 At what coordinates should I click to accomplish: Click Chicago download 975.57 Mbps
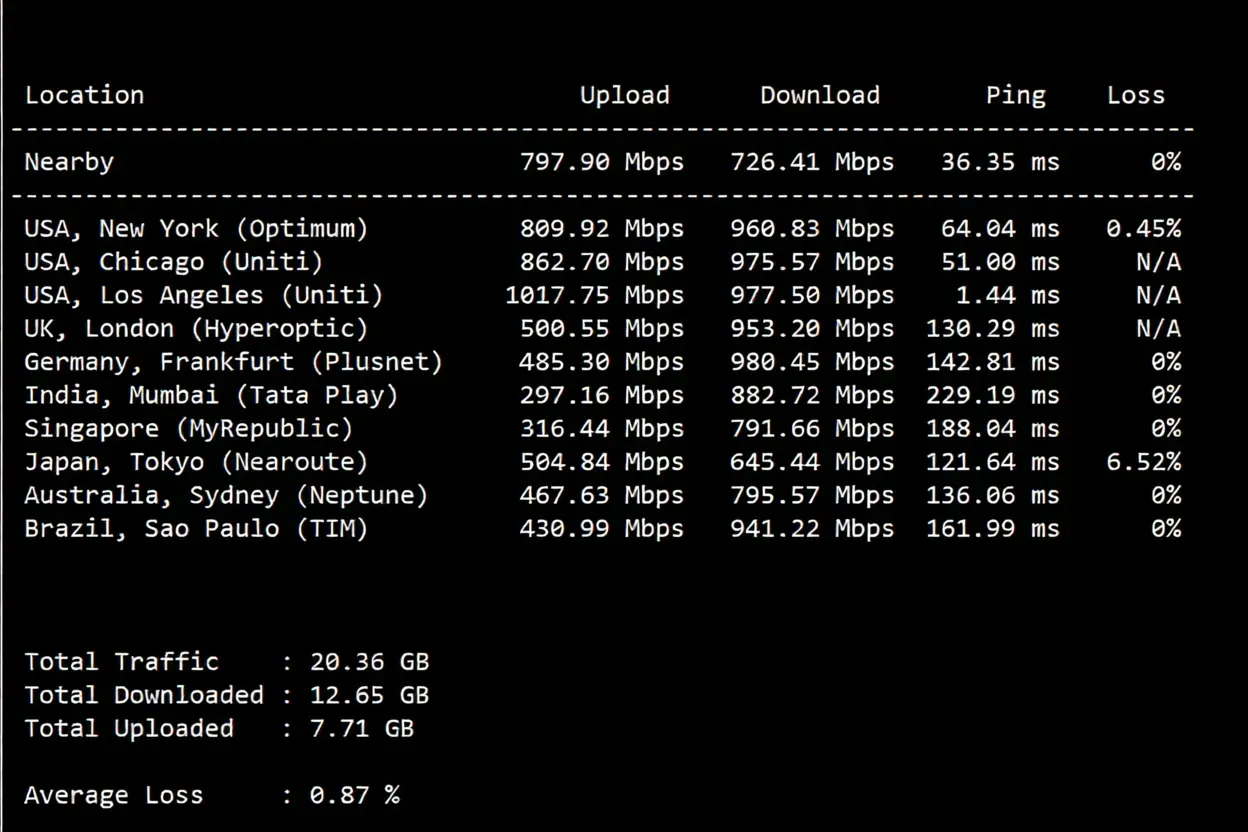pyautogui.click(x=812, y=262)
